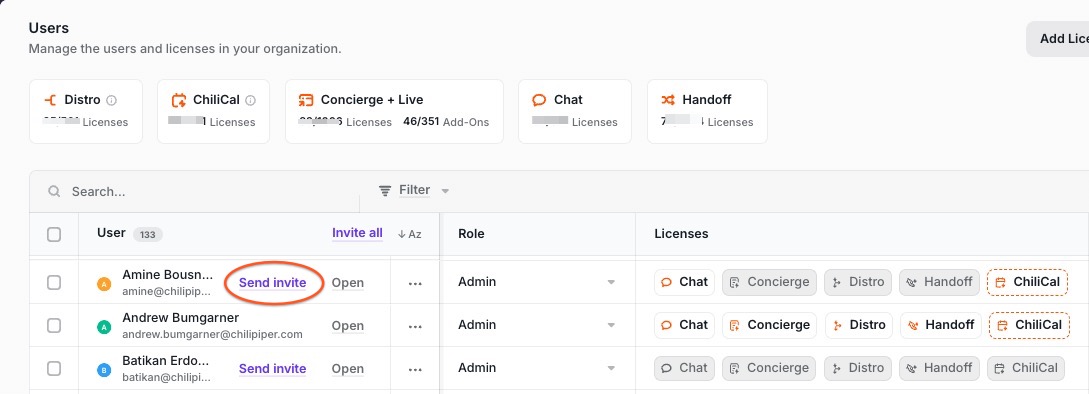
Task: Click the Distro info icon
Action: 112,100
